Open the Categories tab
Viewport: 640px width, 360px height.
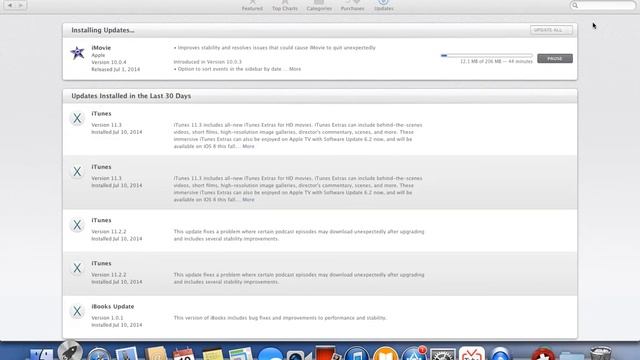tap(319, 6)
